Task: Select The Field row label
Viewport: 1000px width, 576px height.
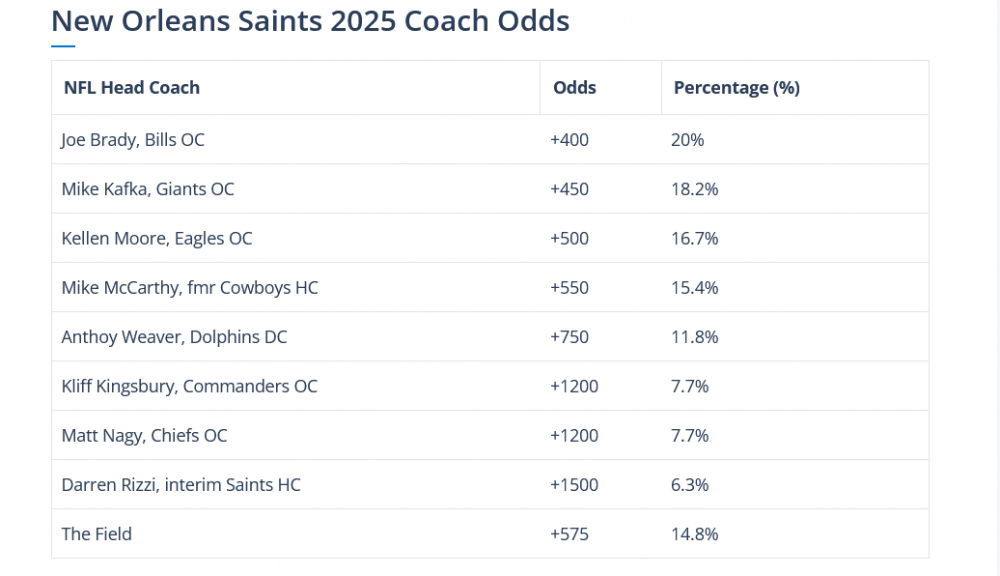Action: [97, 534]
